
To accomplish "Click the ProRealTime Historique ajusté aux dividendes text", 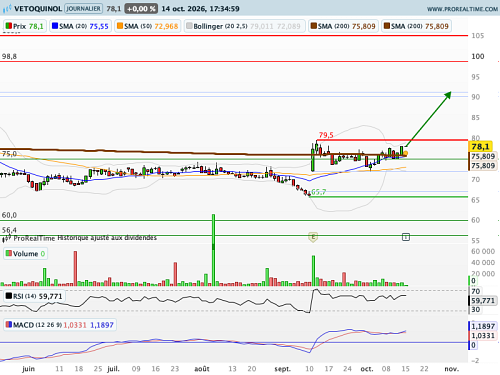I will pyautogui.click(x=85, y=238).
